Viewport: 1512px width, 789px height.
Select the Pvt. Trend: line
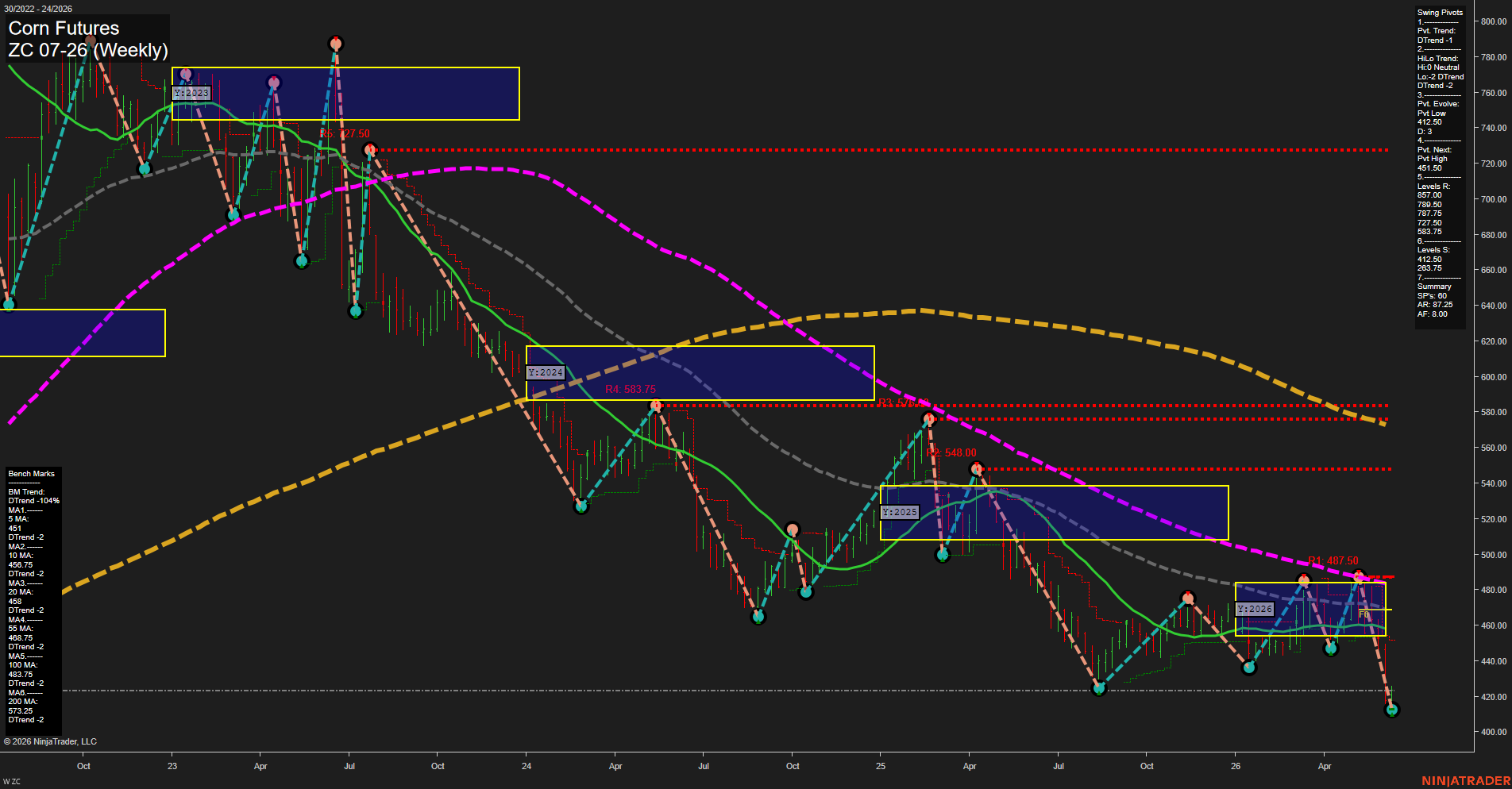click(1437, 31)
